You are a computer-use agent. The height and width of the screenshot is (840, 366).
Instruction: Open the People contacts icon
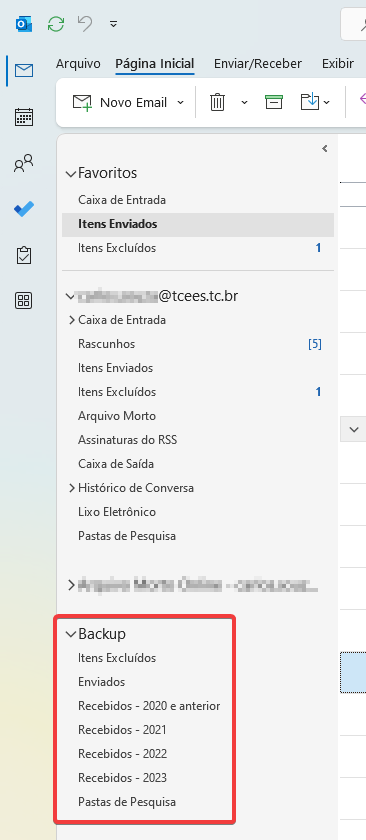point(24,163)
